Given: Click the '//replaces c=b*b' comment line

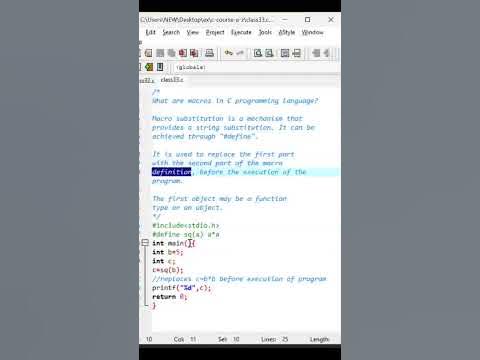Looking at the screenshot, I should [x=239, y=279].
